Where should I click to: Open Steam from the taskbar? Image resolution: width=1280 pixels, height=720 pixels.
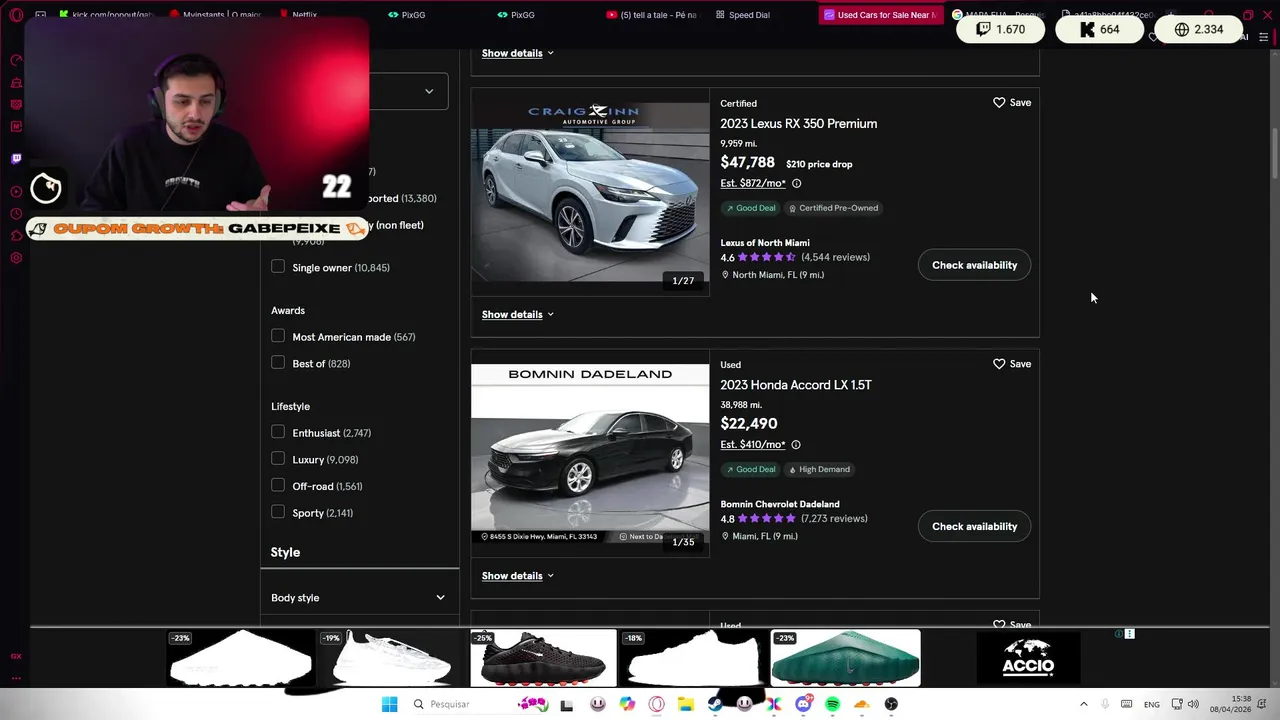coord(715,704)
